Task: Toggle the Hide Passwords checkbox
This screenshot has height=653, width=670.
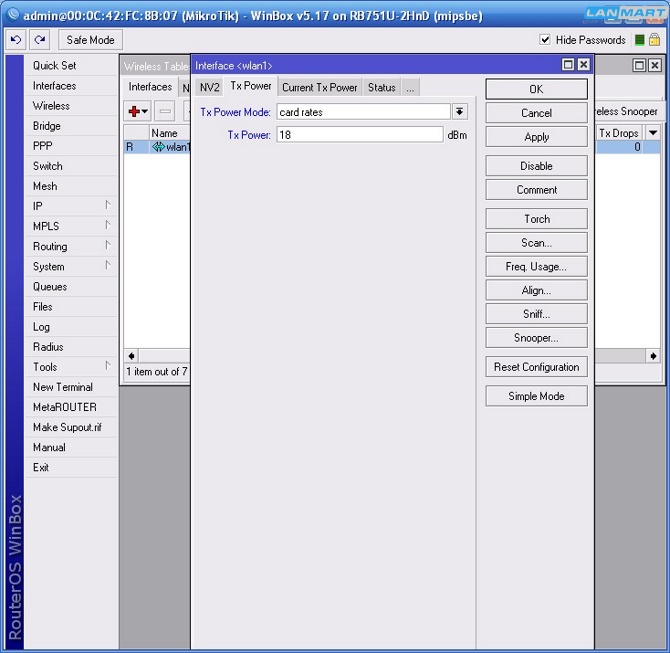Action: pos(545,40)
